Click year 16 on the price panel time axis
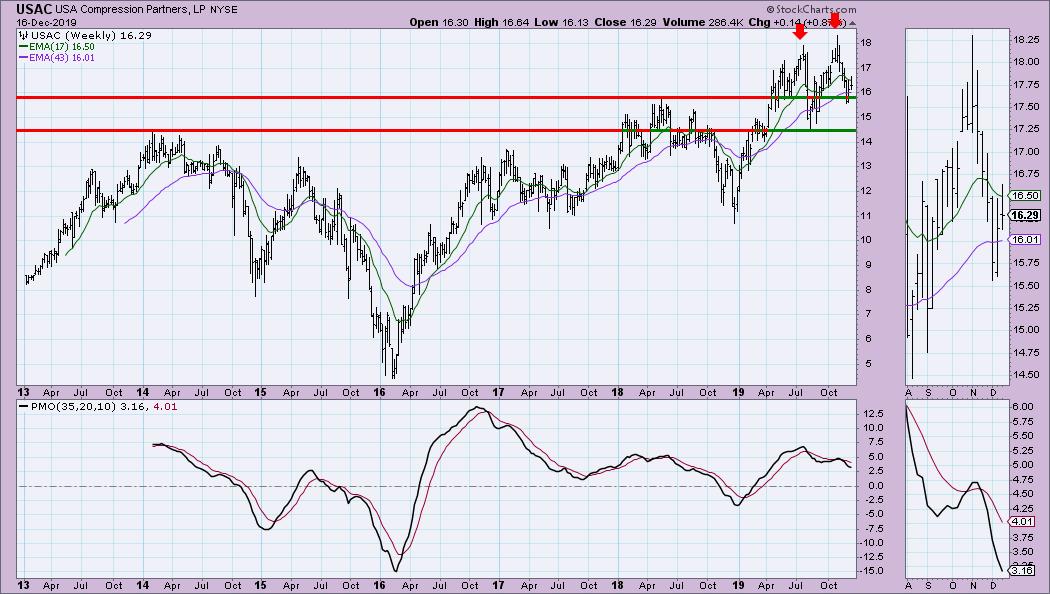The image size is (1050, 594). pyautogui.click(x=380, y=392)
